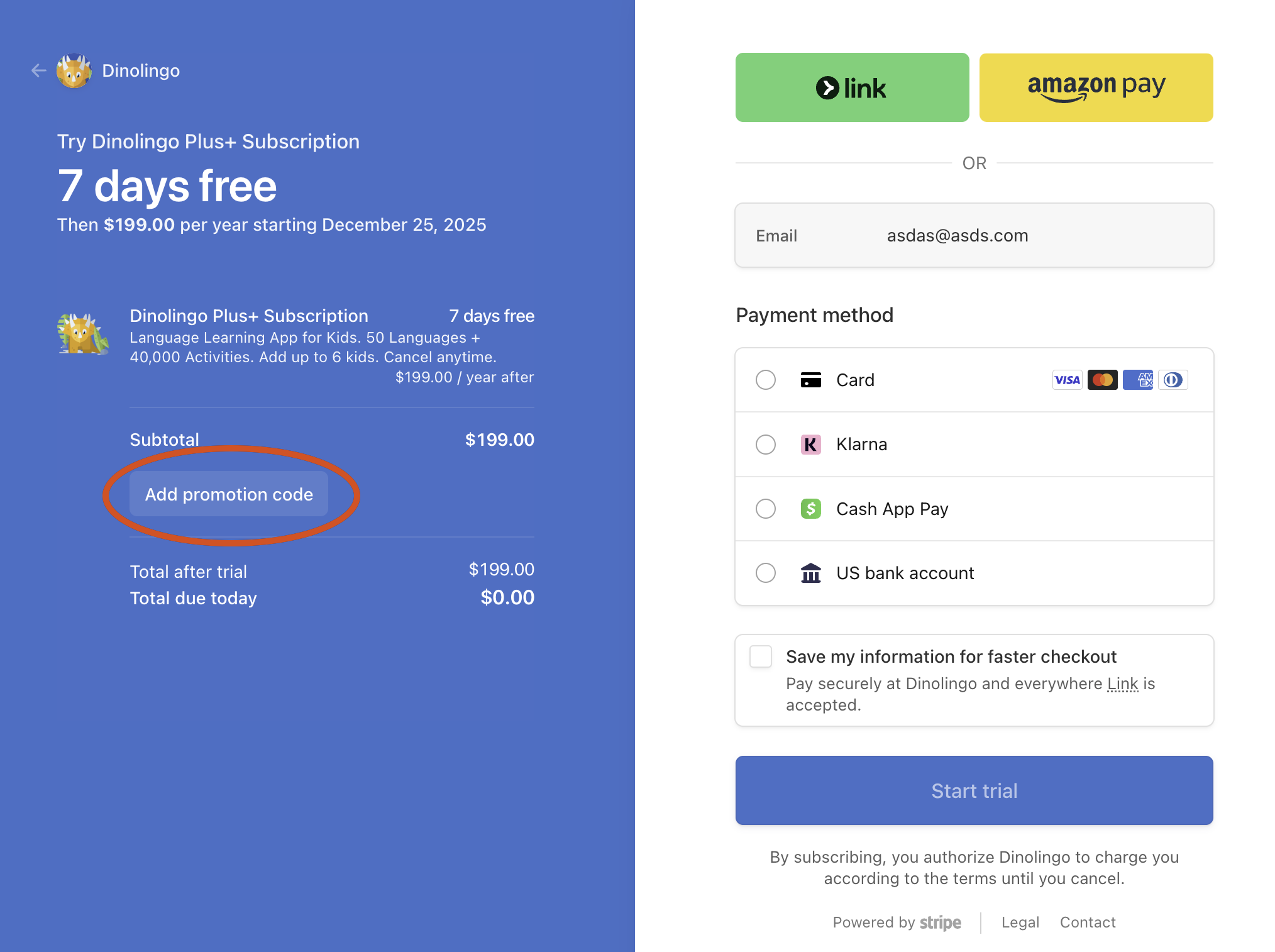Select the Card payment radio button

pos(765,380)
